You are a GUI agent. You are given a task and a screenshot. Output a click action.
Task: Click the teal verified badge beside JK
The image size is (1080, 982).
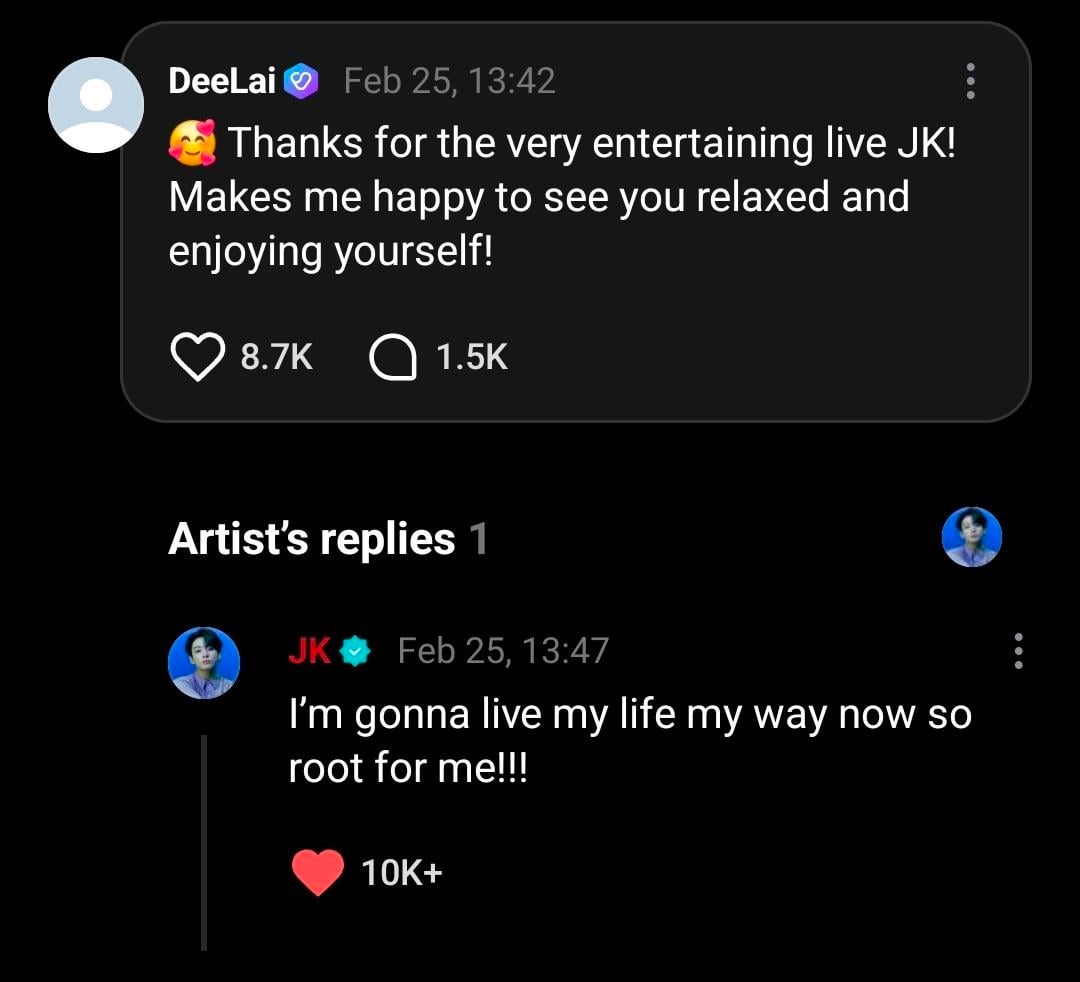click(x=352, y=651)
